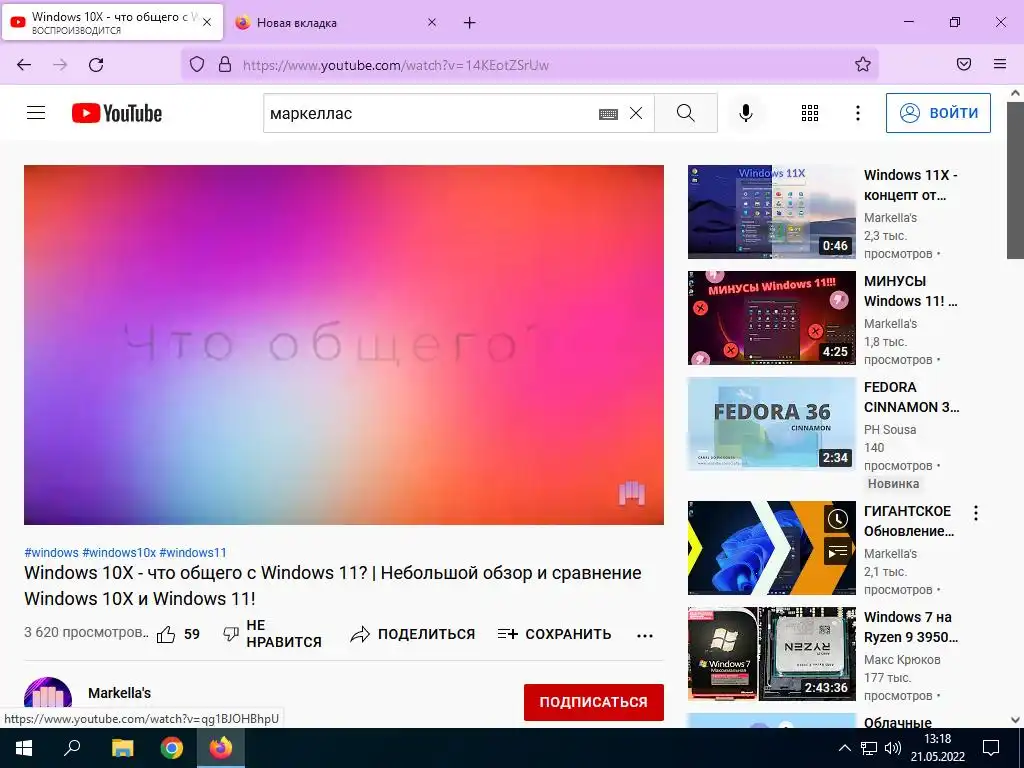Open more actions ellipsis under video
This screenshot has width=1024, height=768.
pos(645,635)
